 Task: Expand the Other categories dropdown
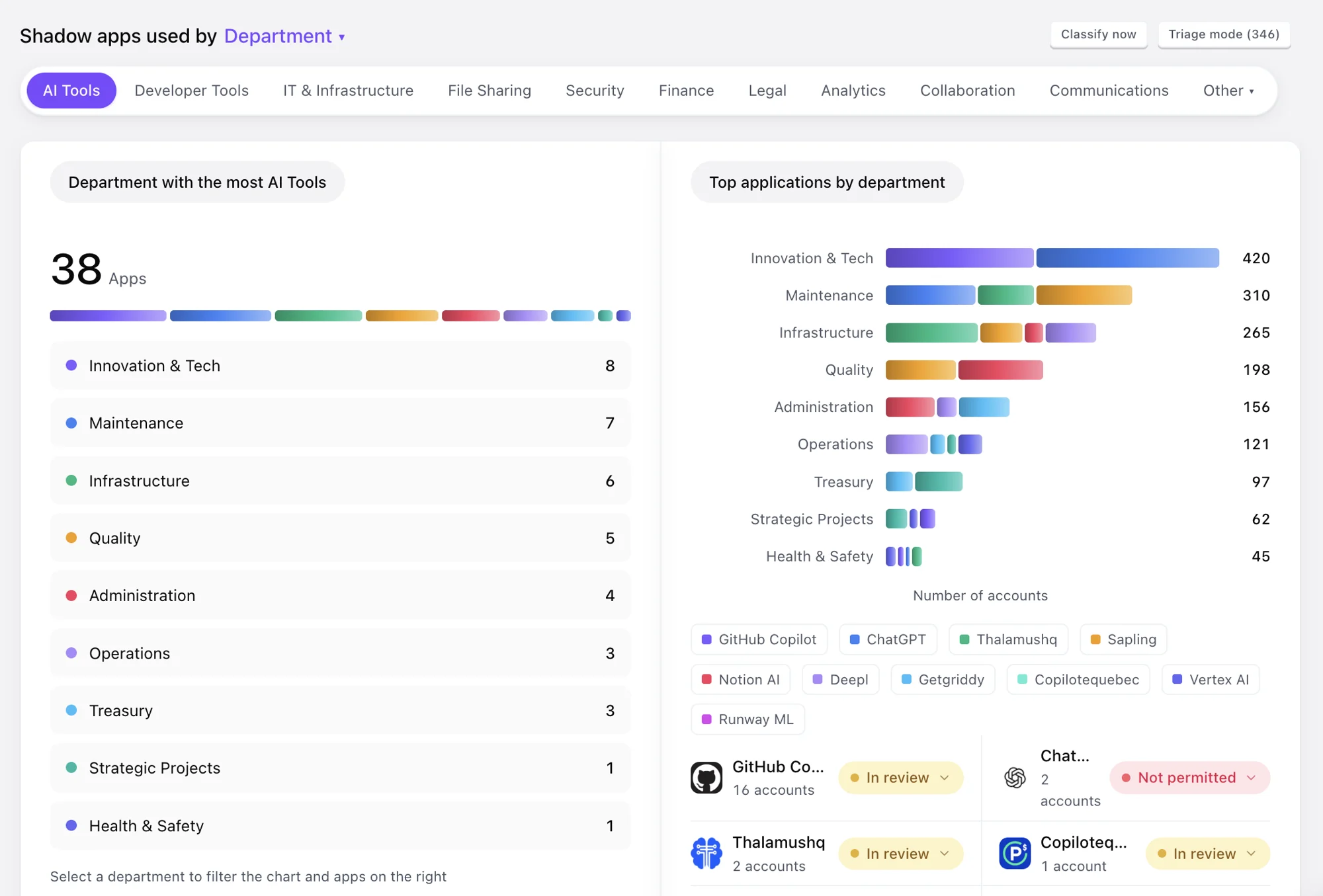click(1228, 91)
